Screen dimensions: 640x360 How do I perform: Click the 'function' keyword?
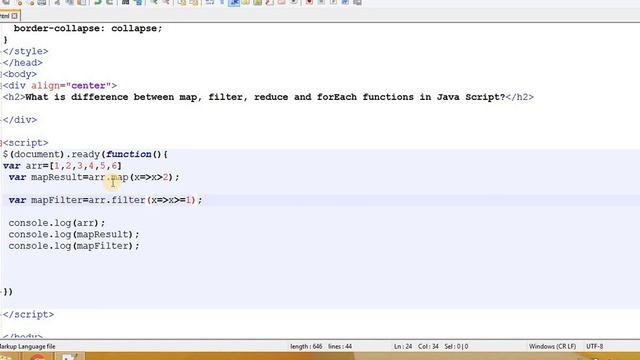click(129, 154)
